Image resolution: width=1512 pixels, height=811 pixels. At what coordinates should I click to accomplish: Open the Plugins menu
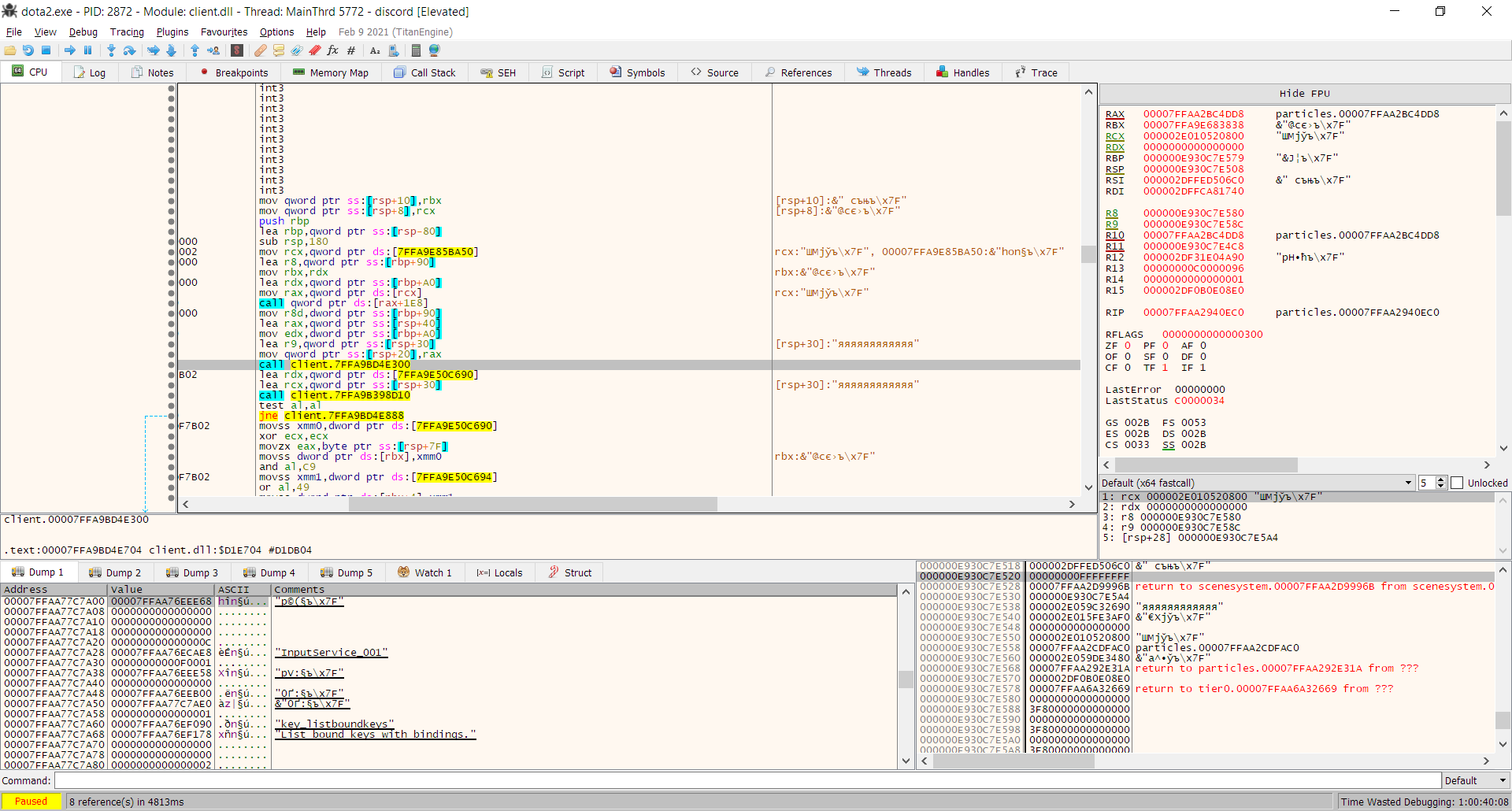point(172,32)
